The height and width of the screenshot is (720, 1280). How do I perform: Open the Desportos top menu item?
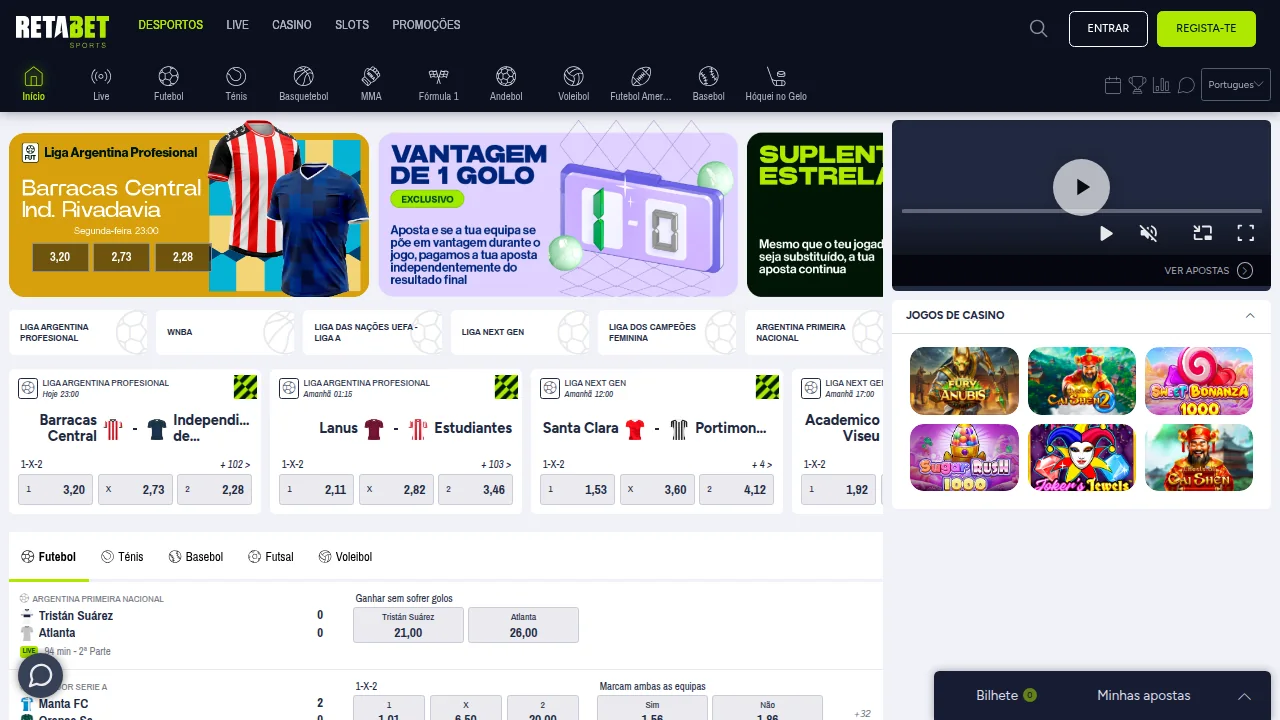[171, 25]
